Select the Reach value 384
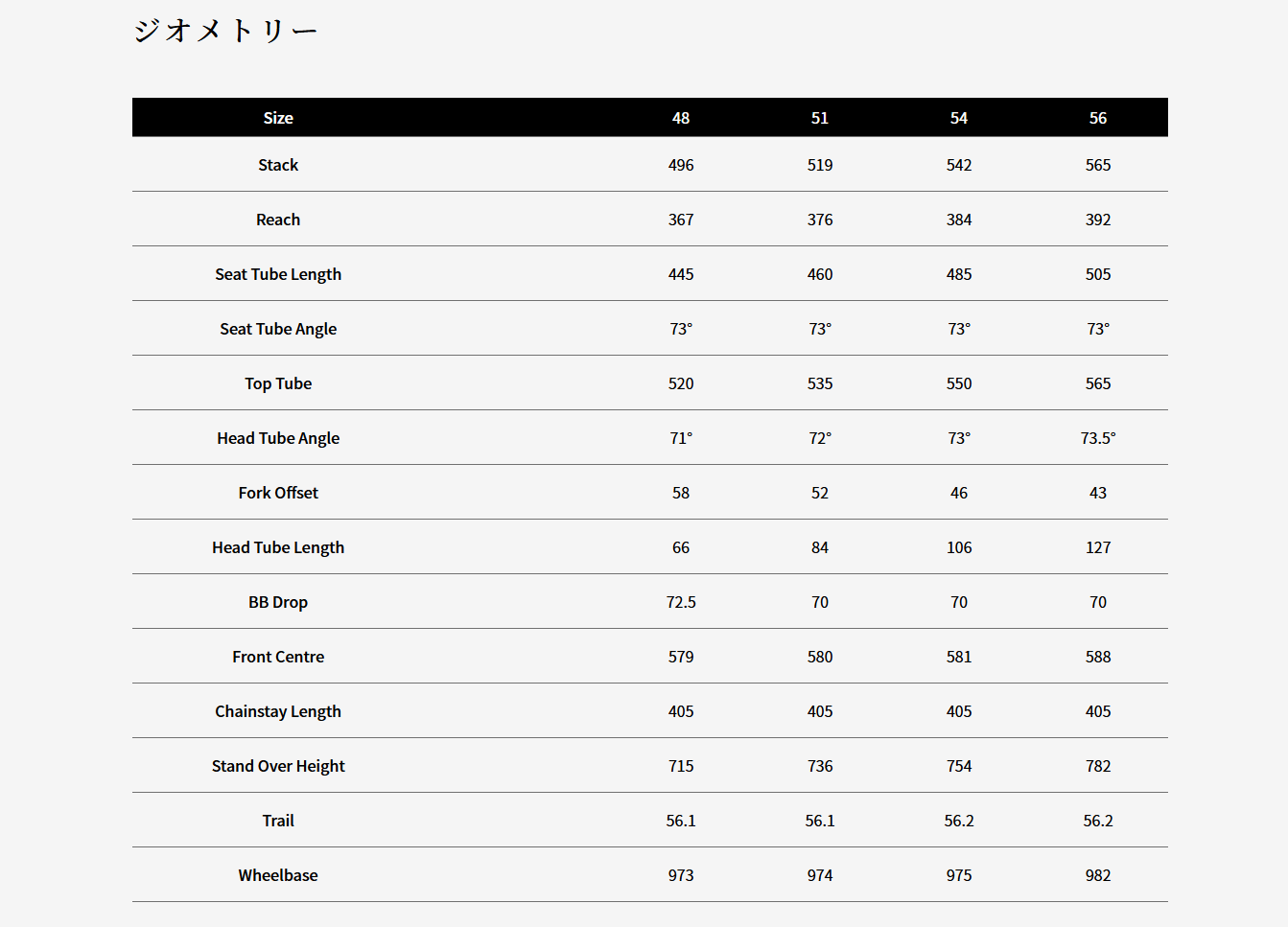The image size is (1288, 927). click(959, 220)
